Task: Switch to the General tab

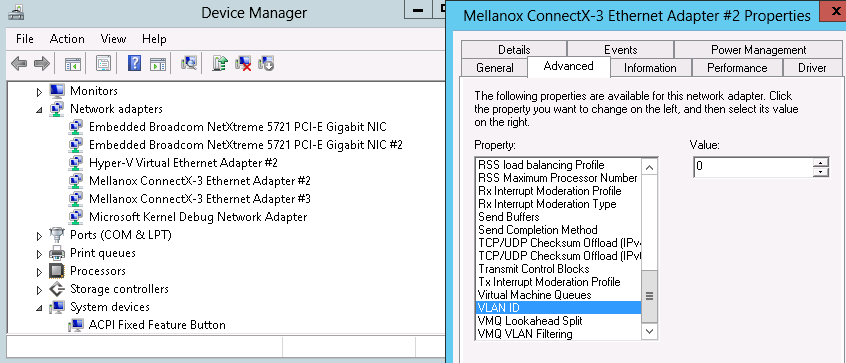Action: point(495,68)
